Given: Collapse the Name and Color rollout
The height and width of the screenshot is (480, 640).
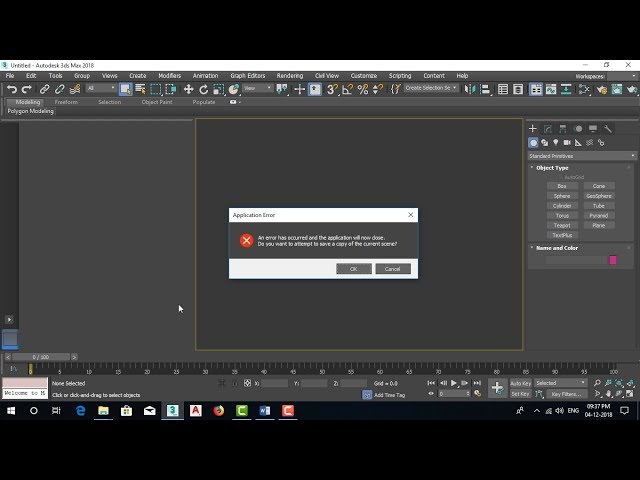Looking at the screenshot, I should click(x=532, y=248).
